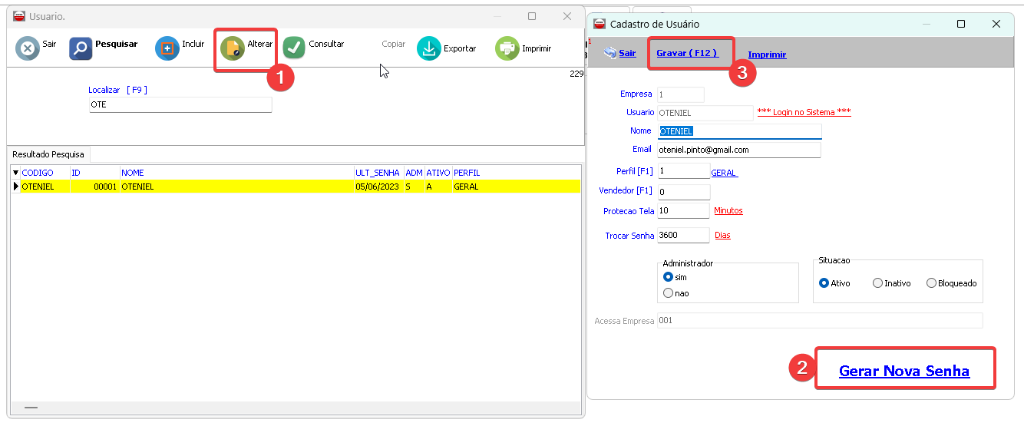This screenshot has width=1024, height=428.
Task: Open the Resultado Pesquisa tab
Action: tap(48, 155)
